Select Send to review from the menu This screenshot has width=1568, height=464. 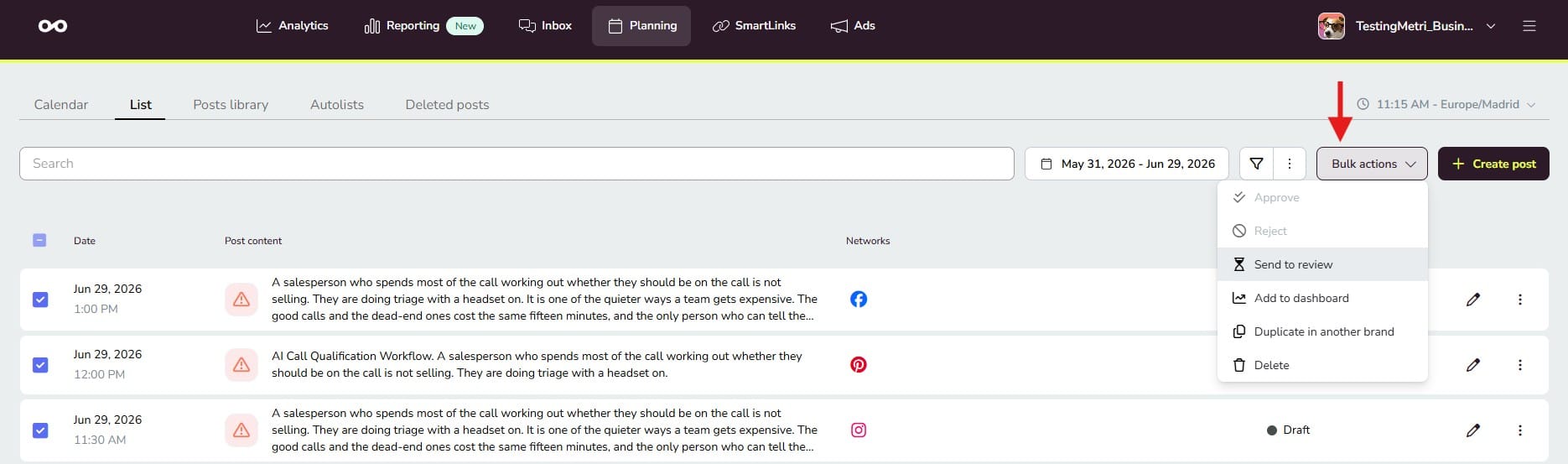1322,264
